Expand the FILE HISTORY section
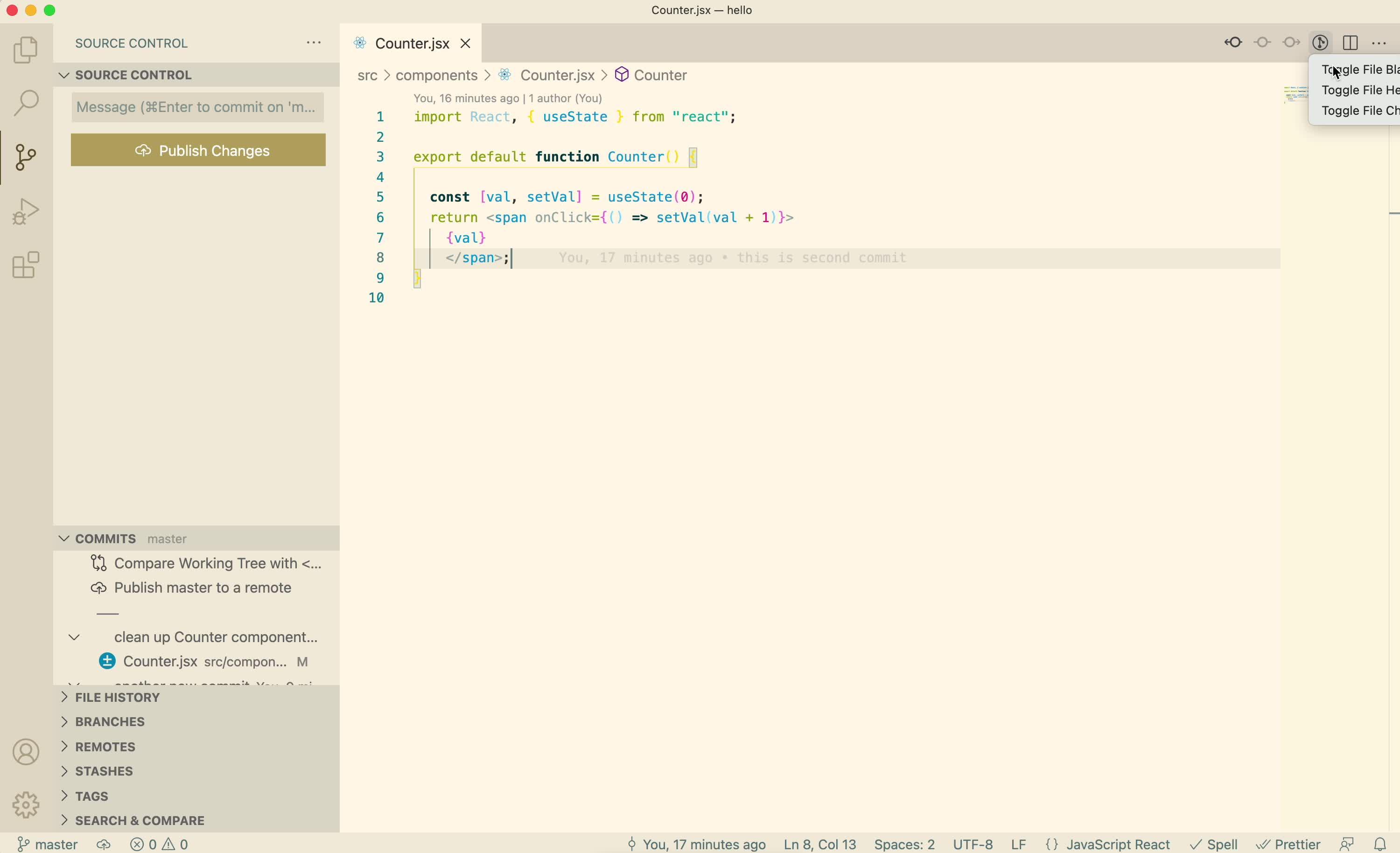 point(196,697)
